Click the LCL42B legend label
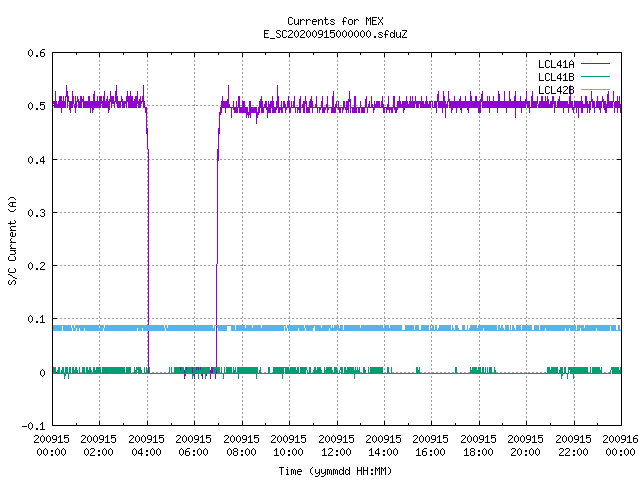 point(556,90)
